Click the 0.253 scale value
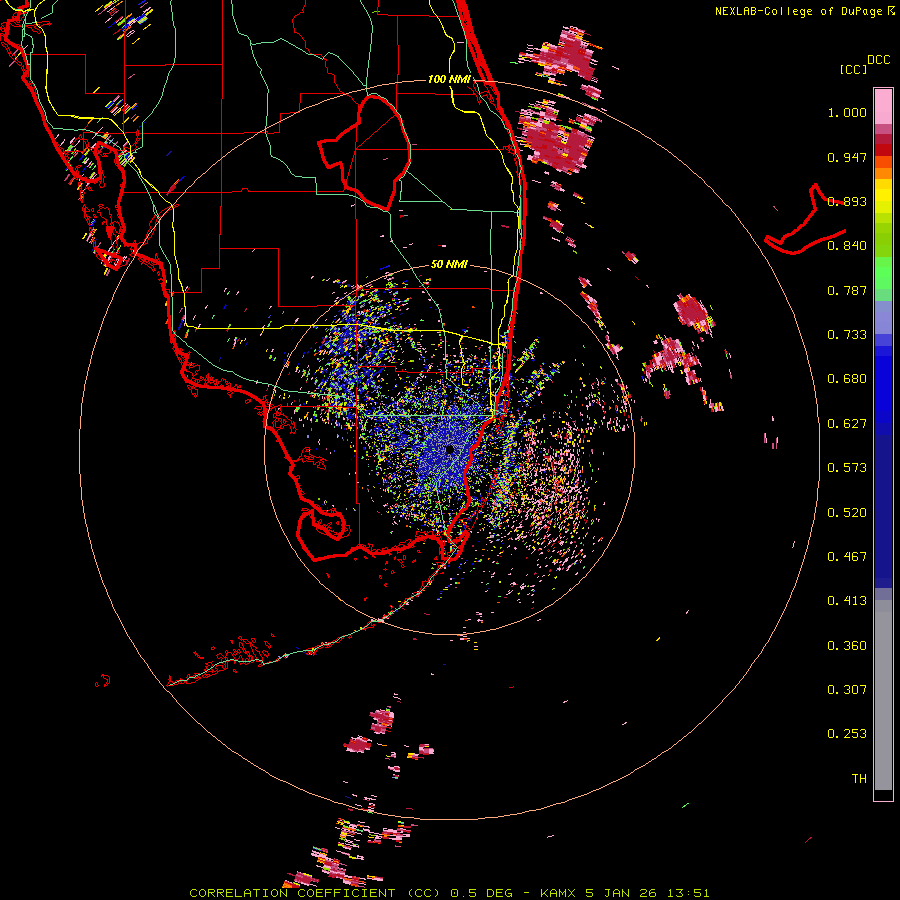 (x=847, y=734)
